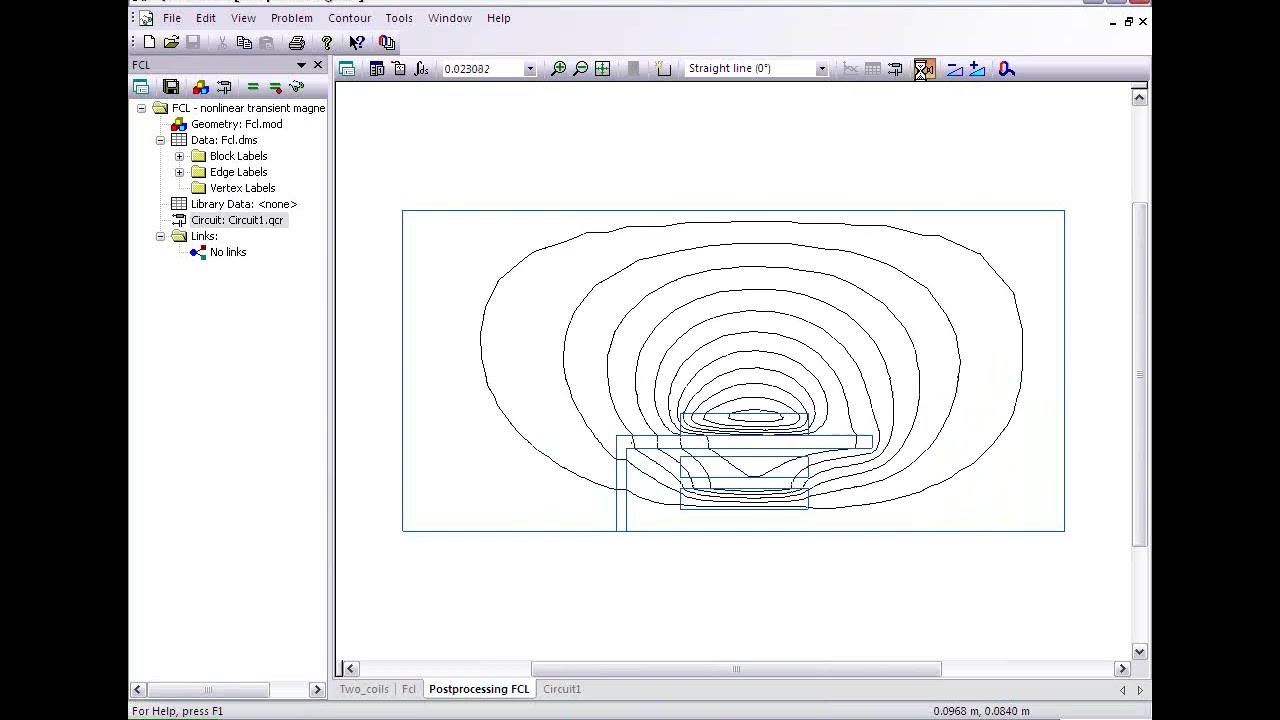Click the View results icon in FCL panel
This screenshot has height=720, width=1280.
coord(297,87)
